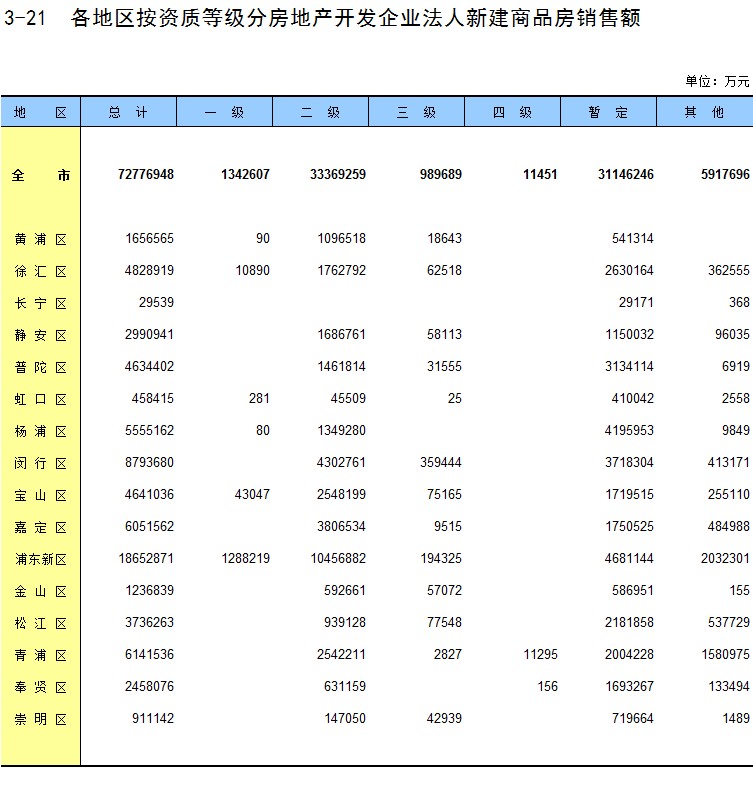This screenshot has width=753, height=799.
Task: Click the unit label 单位:万元
Action: pos(716,81)
